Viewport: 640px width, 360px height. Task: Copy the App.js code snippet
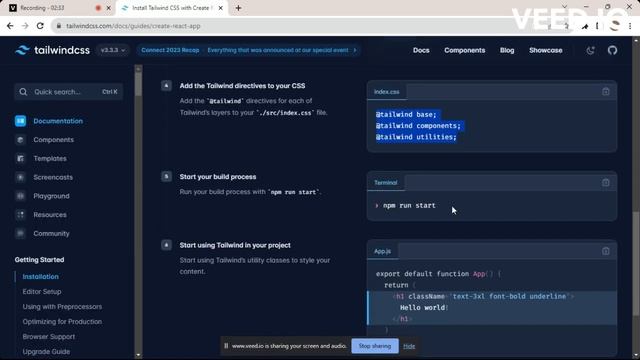tap(606, 251)
